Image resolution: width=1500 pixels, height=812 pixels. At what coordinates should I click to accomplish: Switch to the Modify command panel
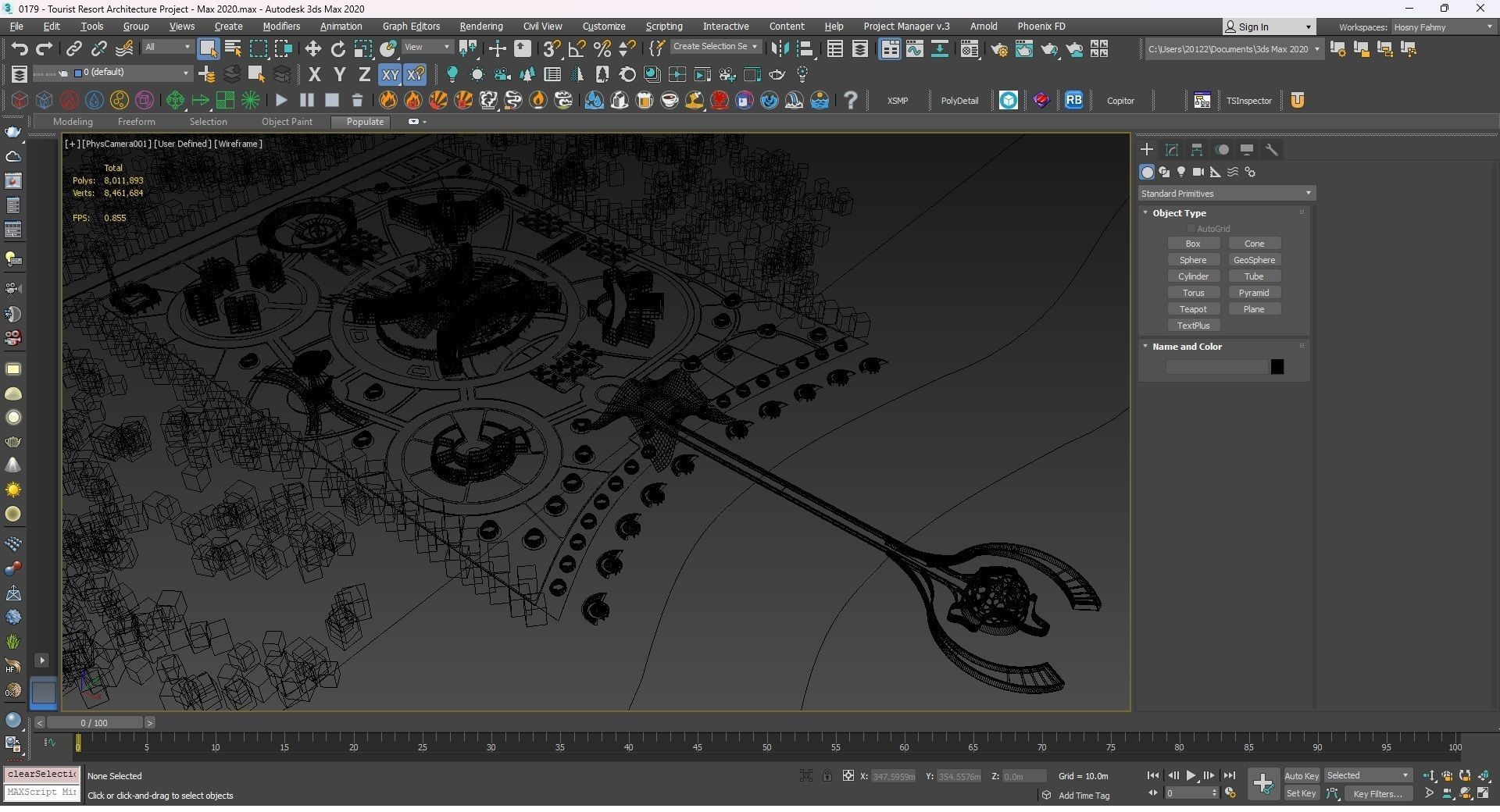[x=1172, y=149]
